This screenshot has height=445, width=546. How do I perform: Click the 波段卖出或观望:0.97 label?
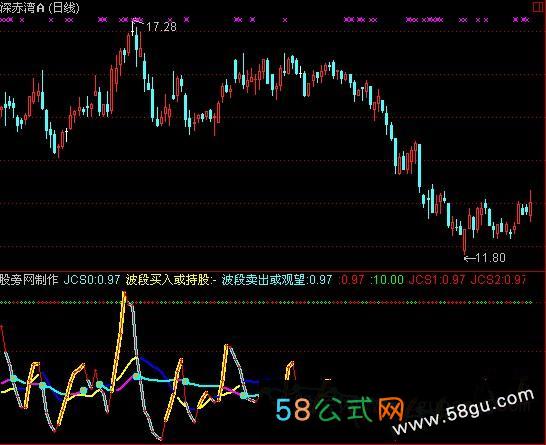pyautogui.click(x=277, y=280)
